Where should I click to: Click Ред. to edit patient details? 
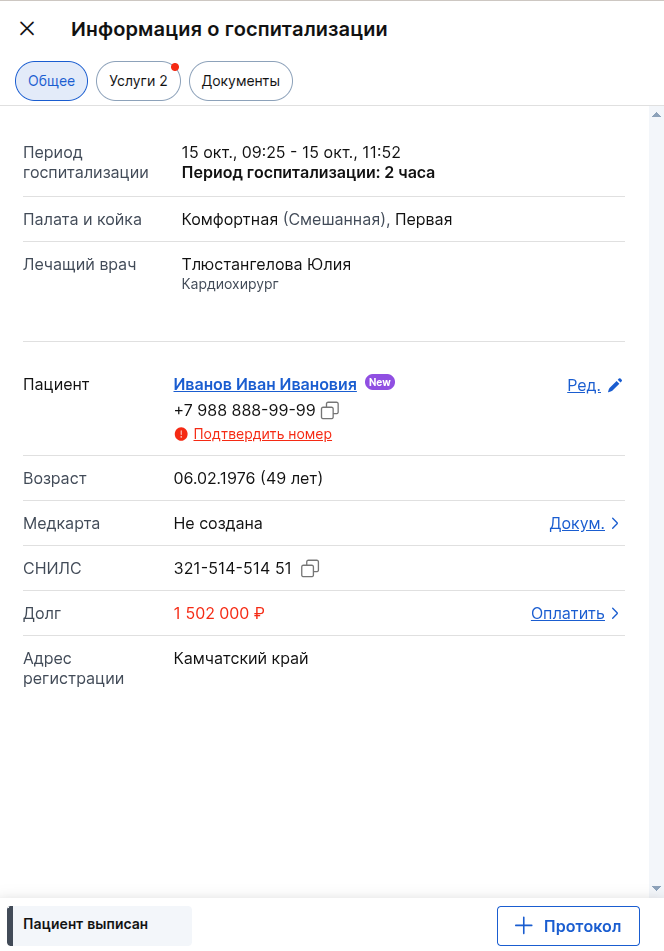coord(584,384)
